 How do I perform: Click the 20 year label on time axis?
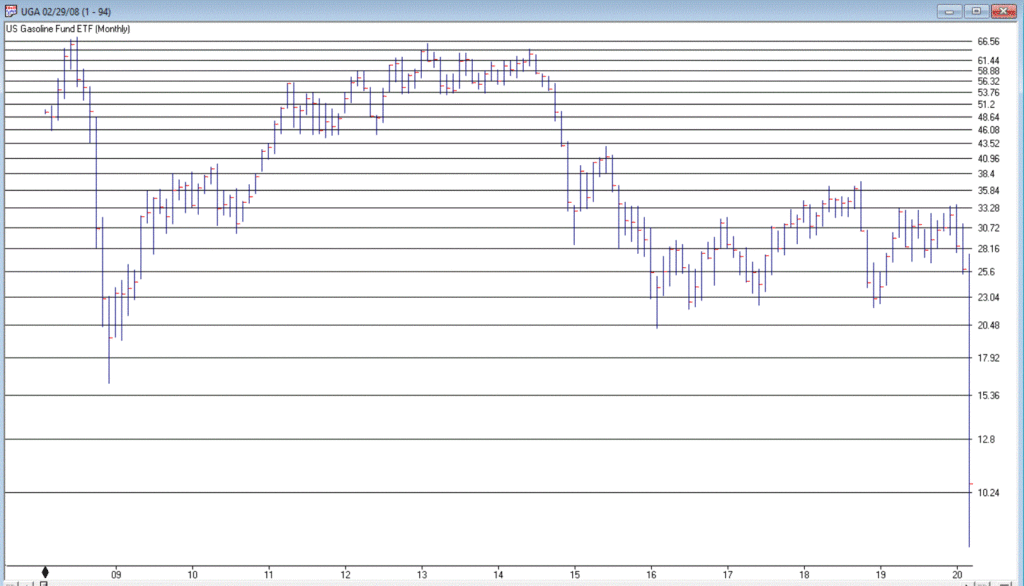point(957,575)
